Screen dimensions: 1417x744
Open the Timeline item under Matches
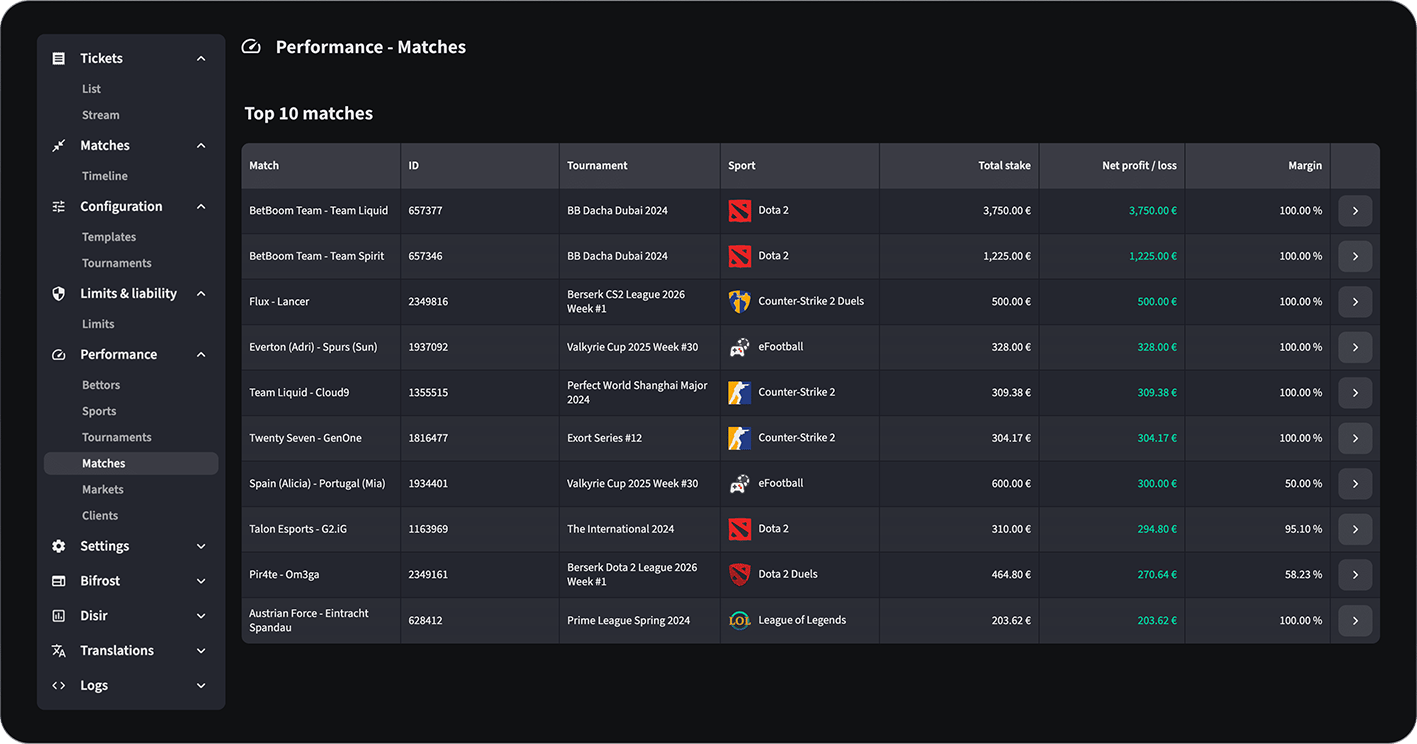[x=105, y=176]
